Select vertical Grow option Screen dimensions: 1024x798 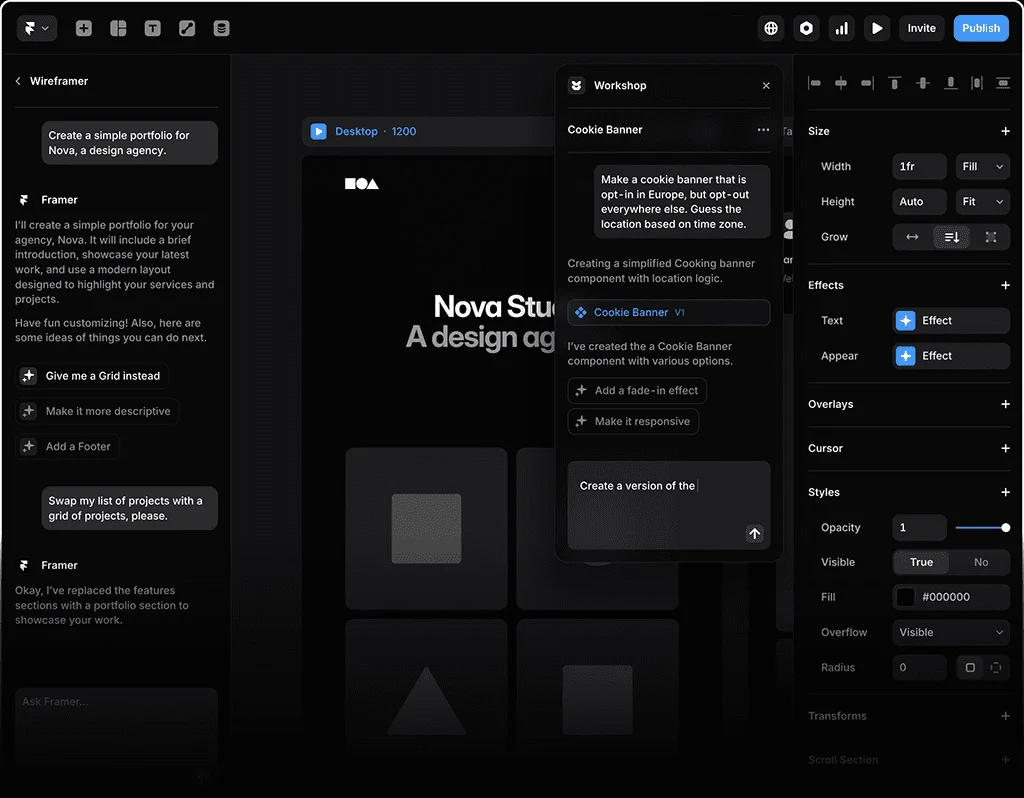[952, 237]
